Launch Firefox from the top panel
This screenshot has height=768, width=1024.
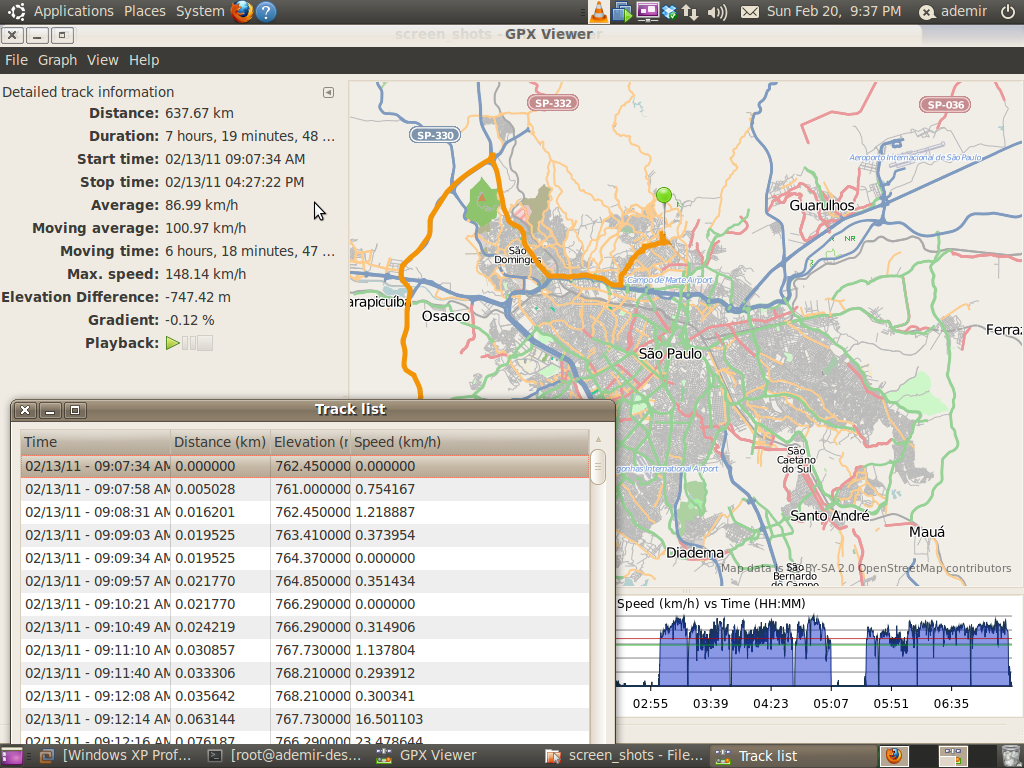point(241,12)
